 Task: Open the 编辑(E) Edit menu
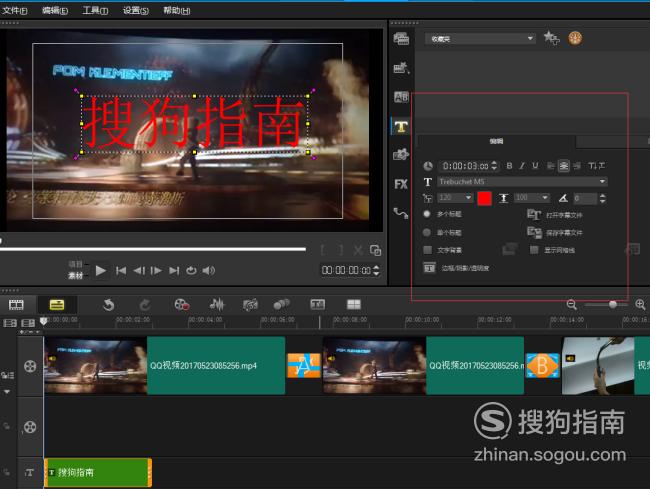(55, 10)
